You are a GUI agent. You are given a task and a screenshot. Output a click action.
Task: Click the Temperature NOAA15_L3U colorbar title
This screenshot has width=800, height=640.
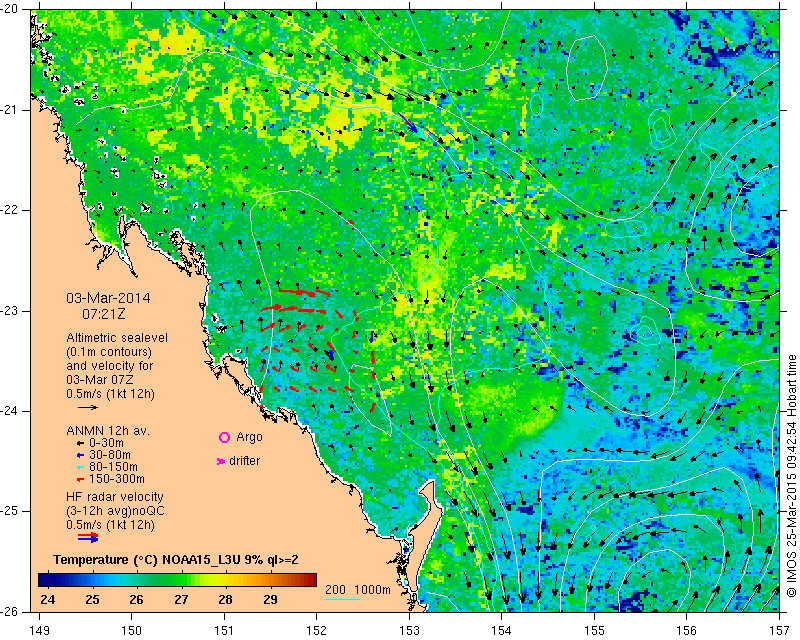pos(176,560)
